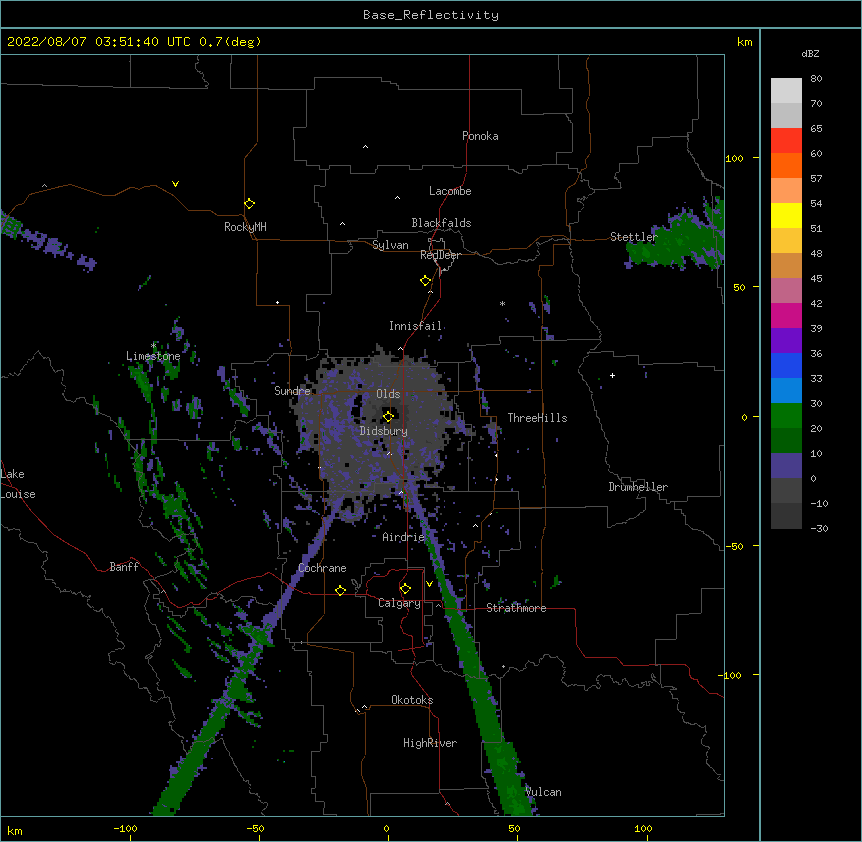Select the Banff label
The image size is (862, 842).
tap(124, 567)
